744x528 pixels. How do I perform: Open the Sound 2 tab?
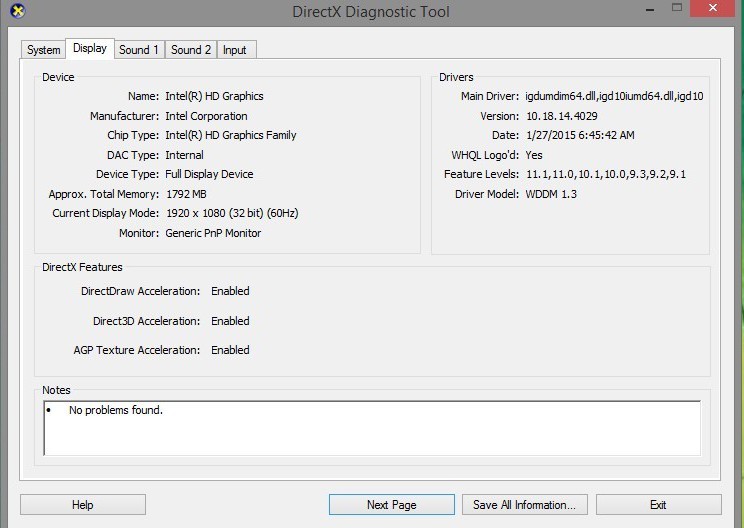pos(191,50)
